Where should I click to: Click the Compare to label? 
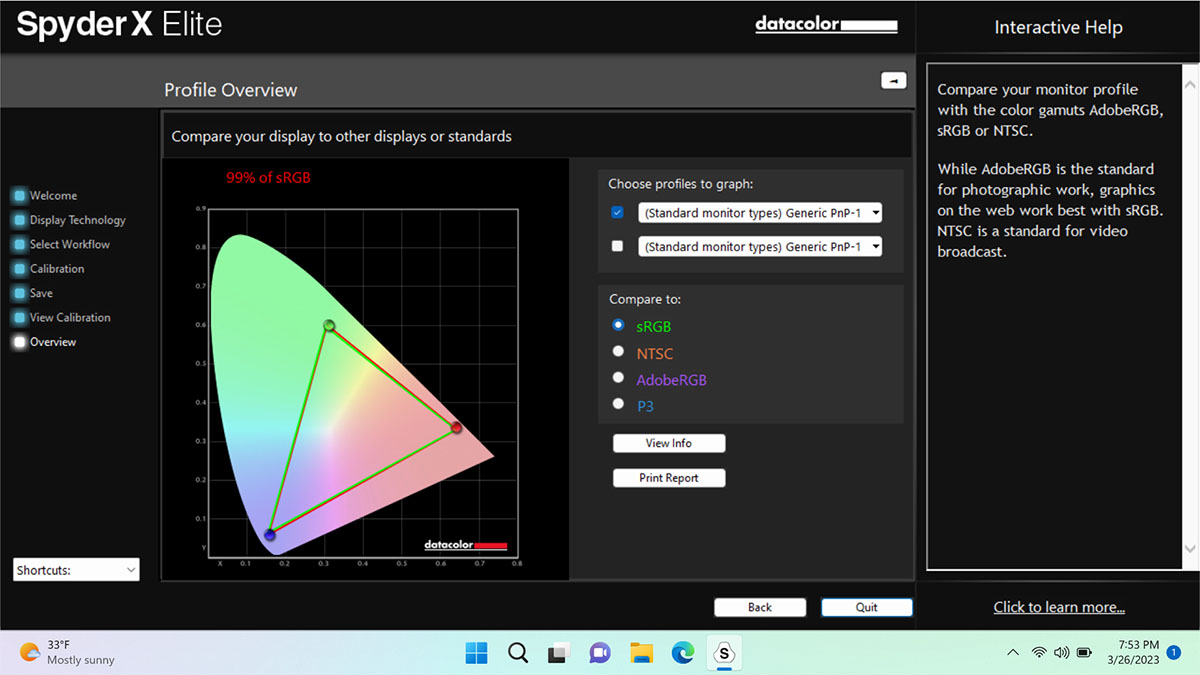coord(645,299)
